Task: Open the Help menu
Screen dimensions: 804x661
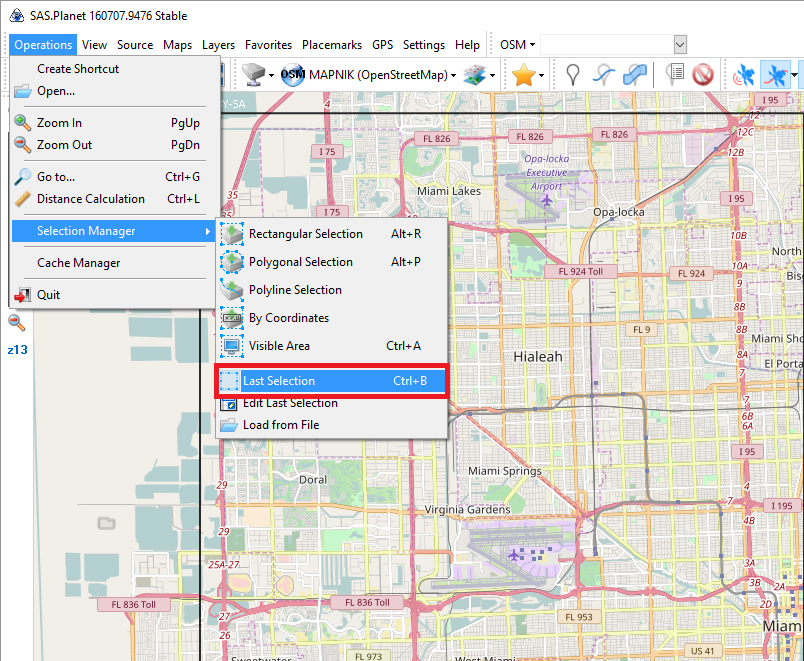Action: coord(467,45)
